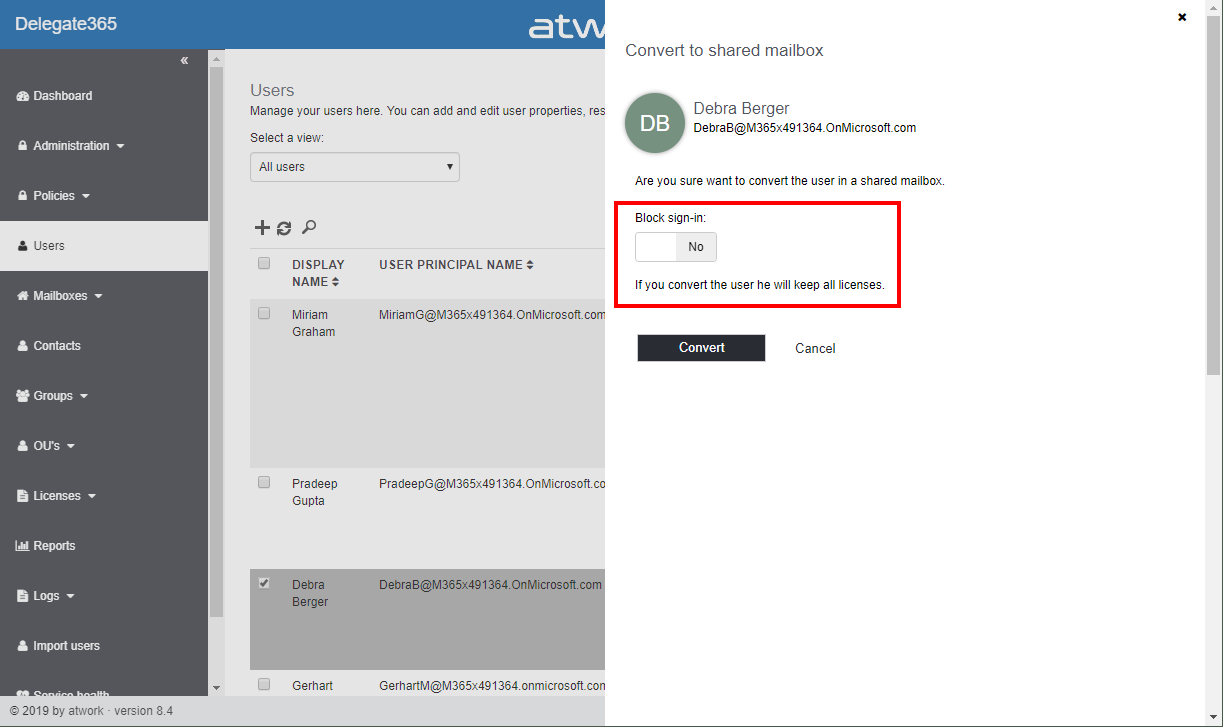The image size is (1223, 727).
Task: Click Miriam Graham display name cell
Action: coord(313,323)
